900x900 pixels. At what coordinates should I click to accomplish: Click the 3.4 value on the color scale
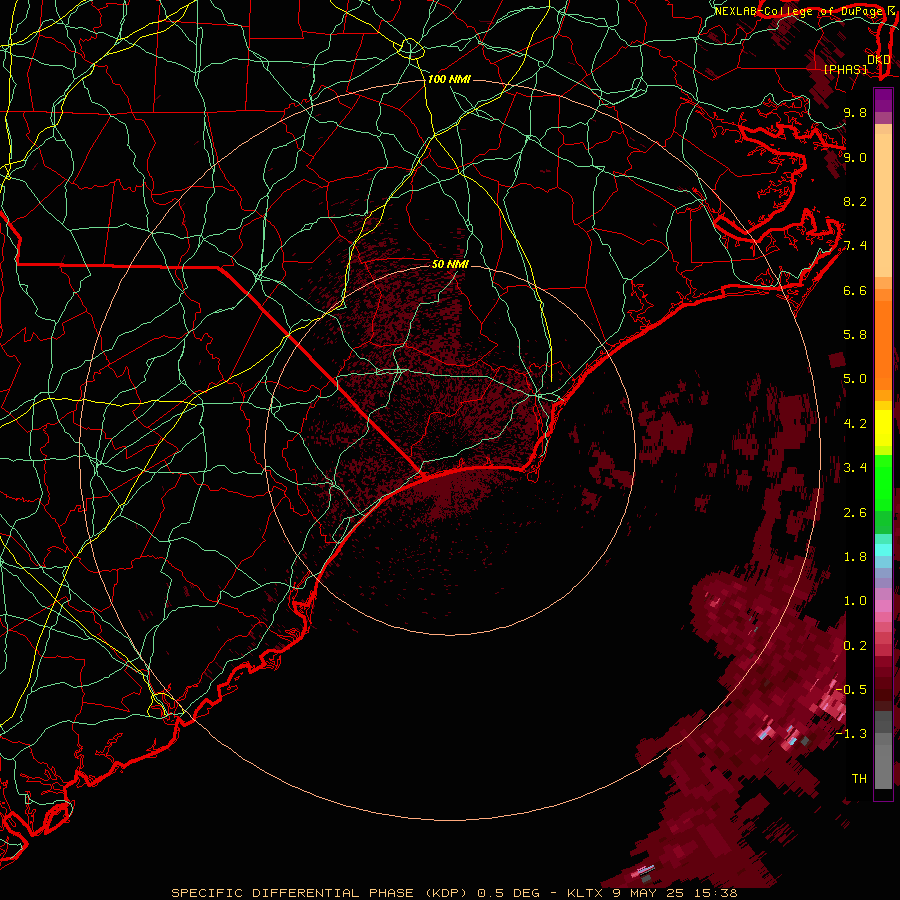click(x=855, y=468)
